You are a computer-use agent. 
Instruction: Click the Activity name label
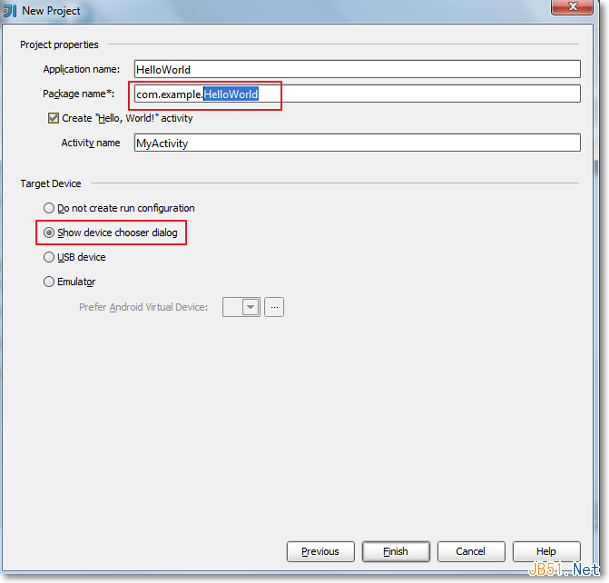[x=90, y=143]
